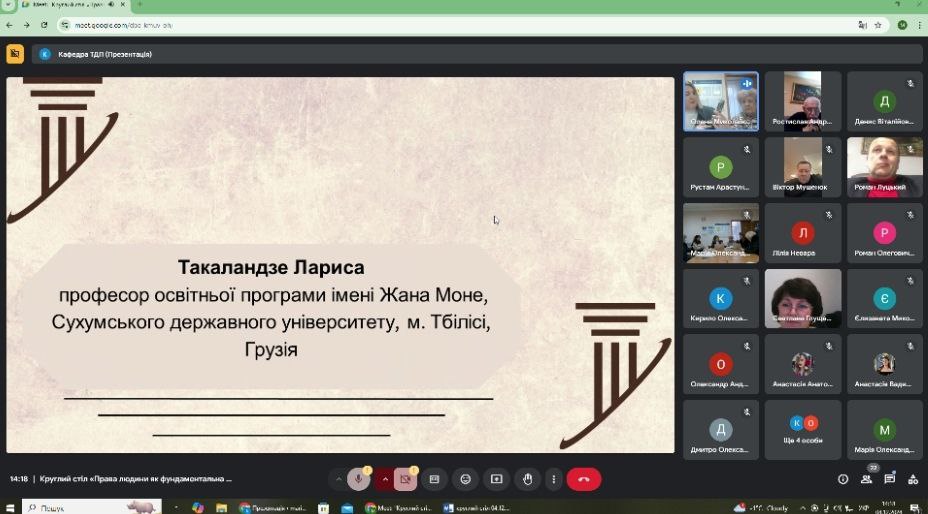This screenshot has height=514, width=928.
Task: Open the activities icon at bottom right
Action: (912, 479)
